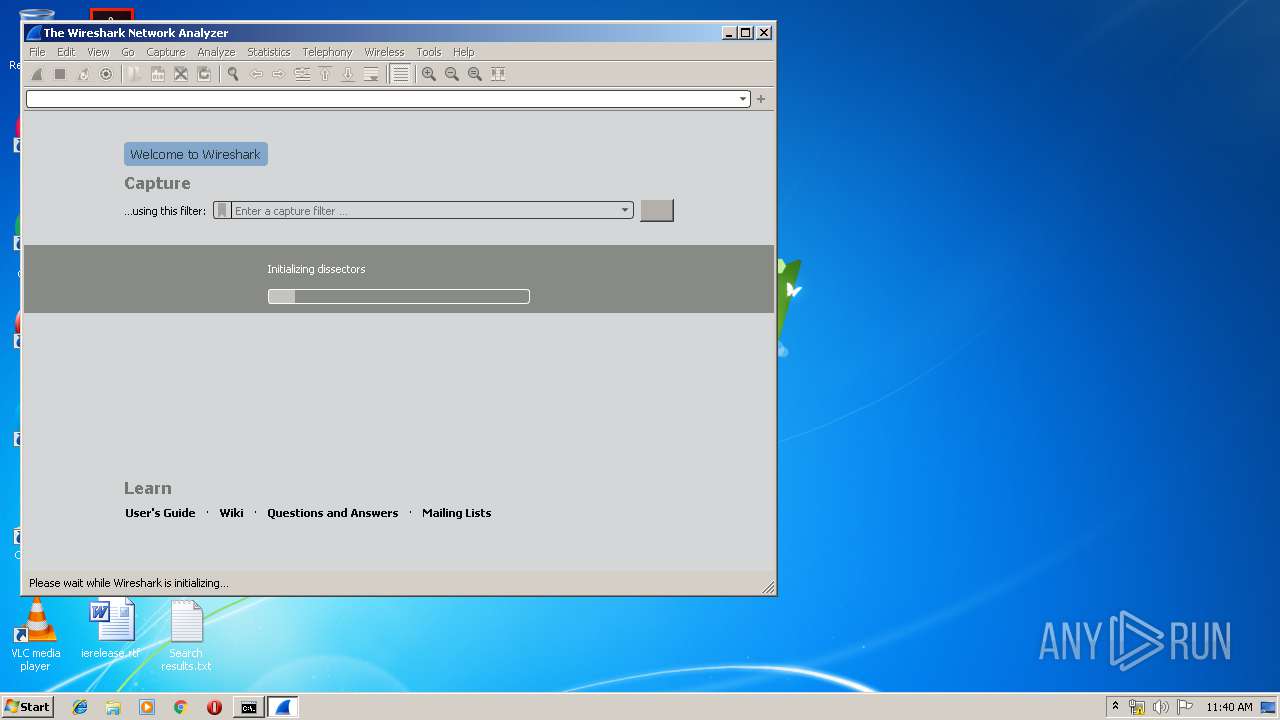Open Windows Explorer folder taskbar icon
The width and height of the screenshot is (1280, 720).
(x=113, y=707)
